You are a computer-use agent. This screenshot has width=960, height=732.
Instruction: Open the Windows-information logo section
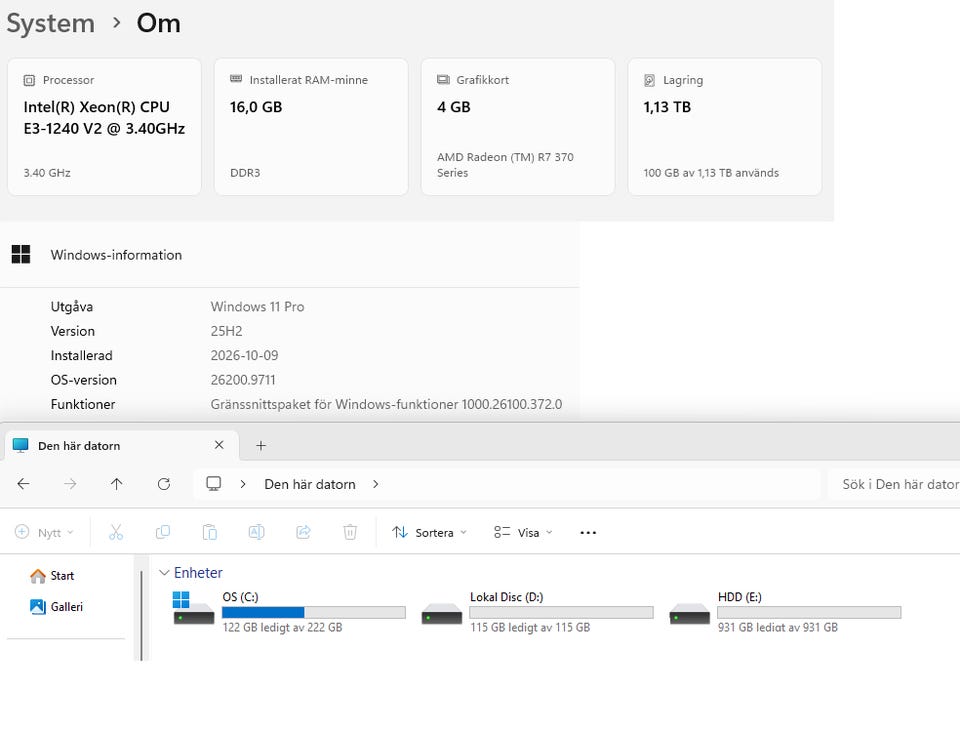(21, 254)
